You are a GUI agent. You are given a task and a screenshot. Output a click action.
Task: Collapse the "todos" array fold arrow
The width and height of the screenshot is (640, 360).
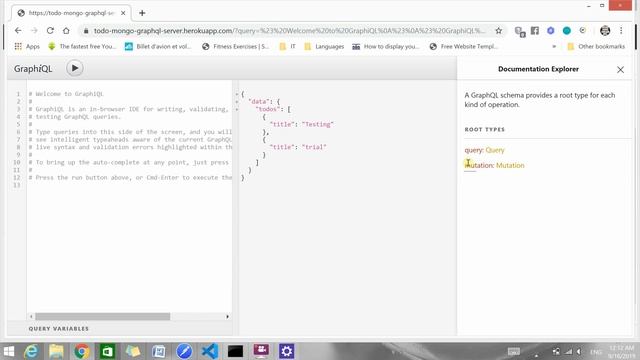[237, 109]
